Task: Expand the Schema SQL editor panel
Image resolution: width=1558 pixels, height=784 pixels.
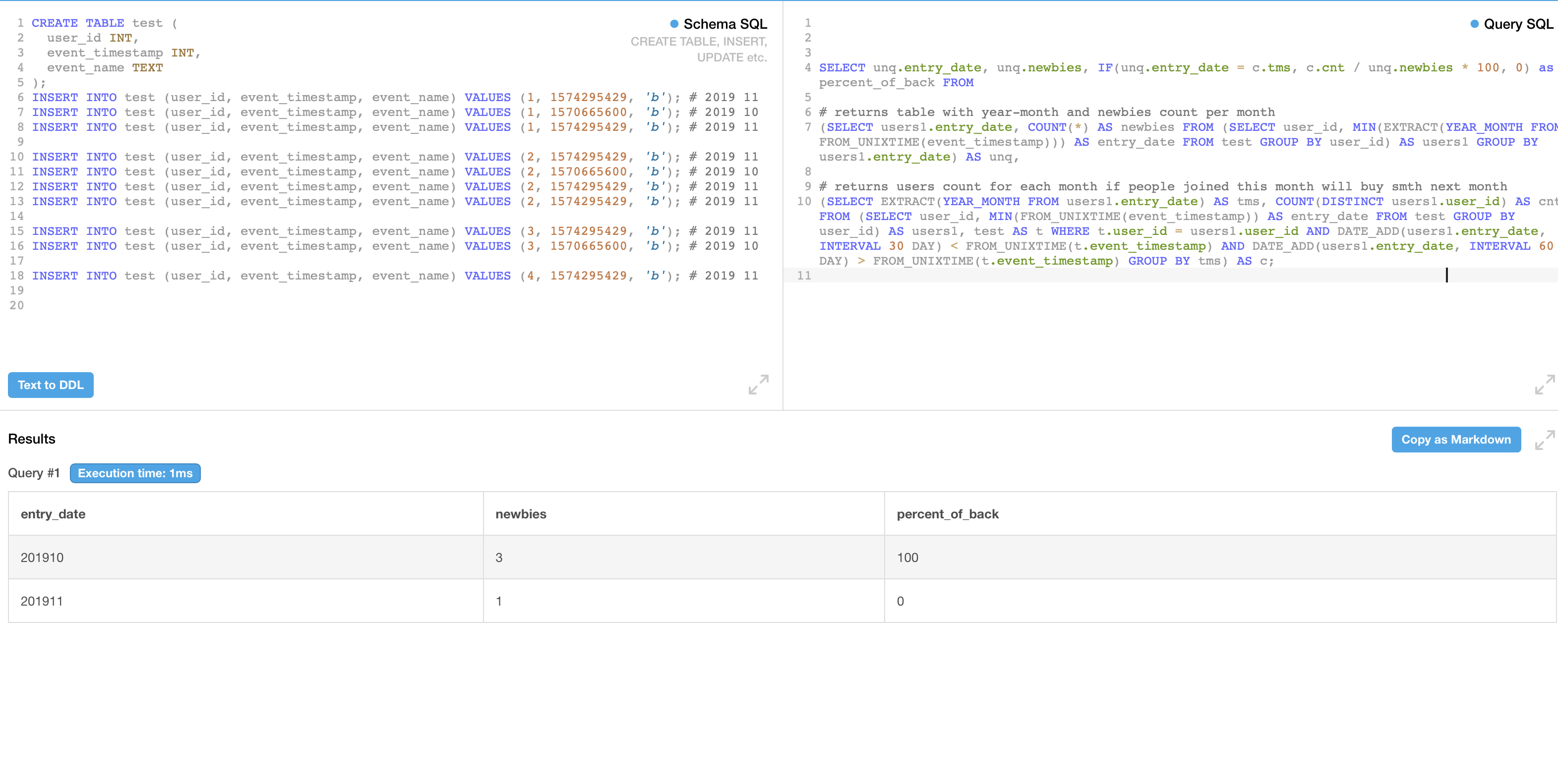Action: click(758, 385)
